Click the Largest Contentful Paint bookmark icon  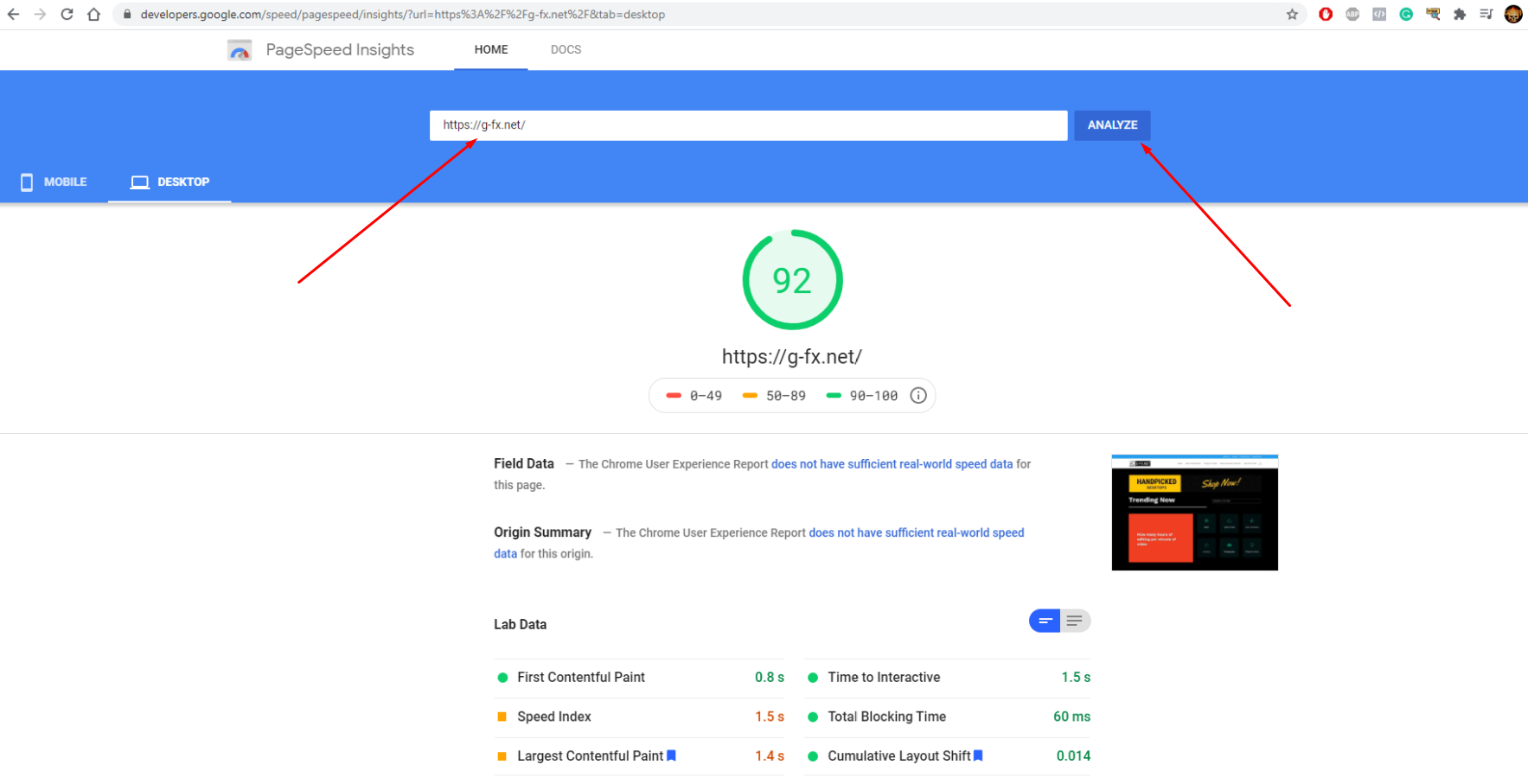click(x=671, y=755)
